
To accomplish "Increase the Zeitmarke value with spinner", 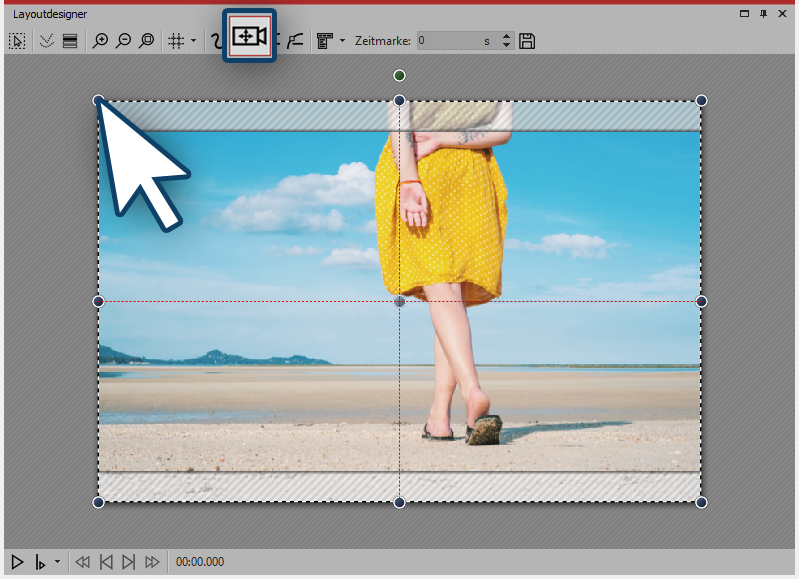I will coord(506,37).
